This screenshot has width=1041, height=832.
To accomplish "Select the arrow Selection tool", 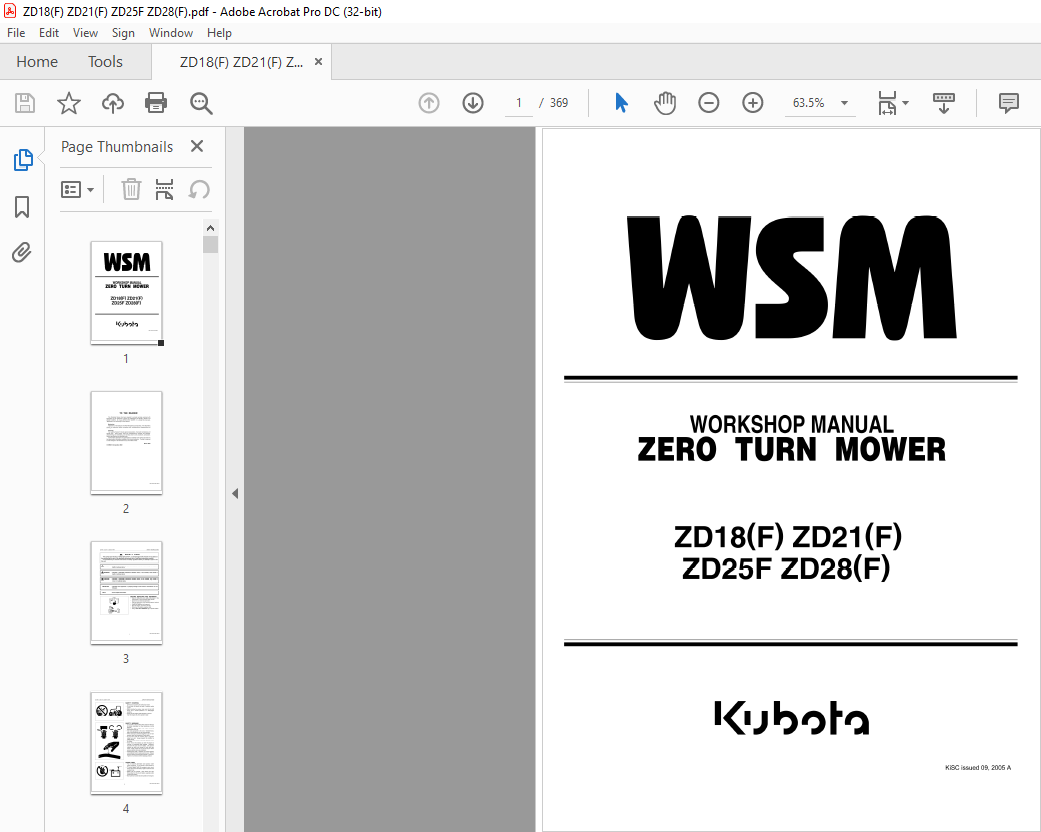I will 621,103.
